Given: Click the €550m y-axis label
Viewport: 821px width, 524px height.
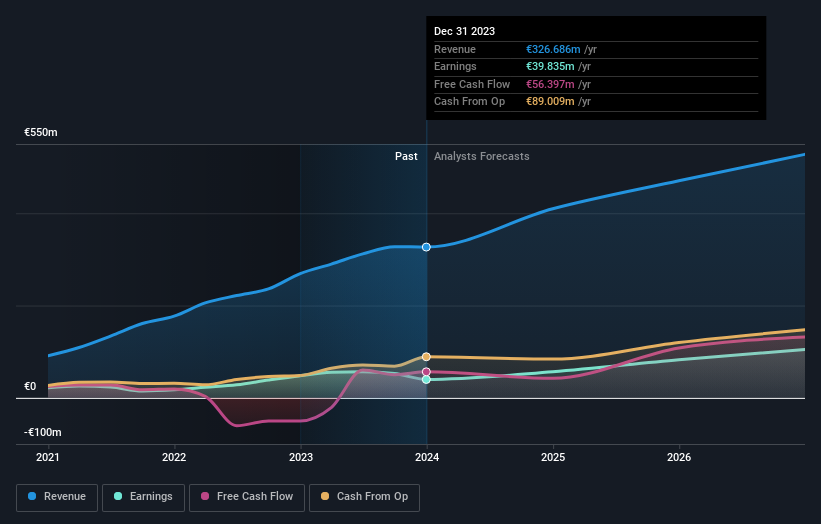Looking at the screenshot, I should pyautogui.click(x=41, y=132).
